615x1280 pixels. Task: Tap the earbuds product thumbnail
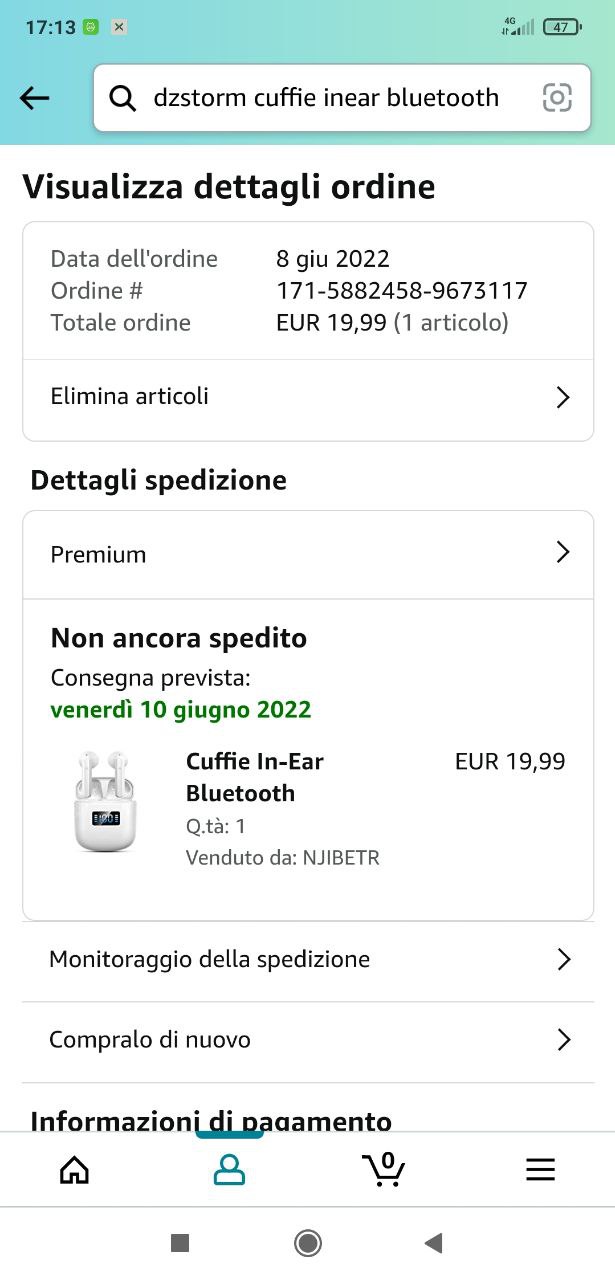point(104,801)
